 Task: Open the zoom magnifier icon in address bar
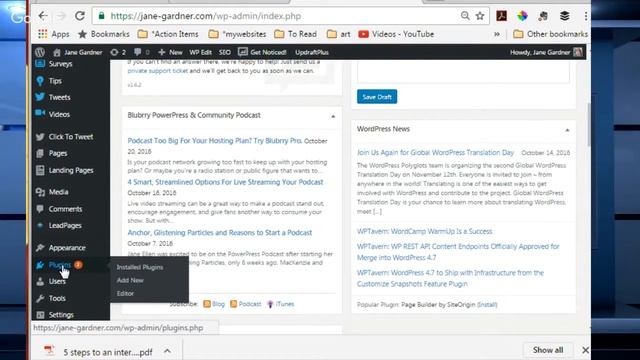pyautogui.click(x=465, y=16)
